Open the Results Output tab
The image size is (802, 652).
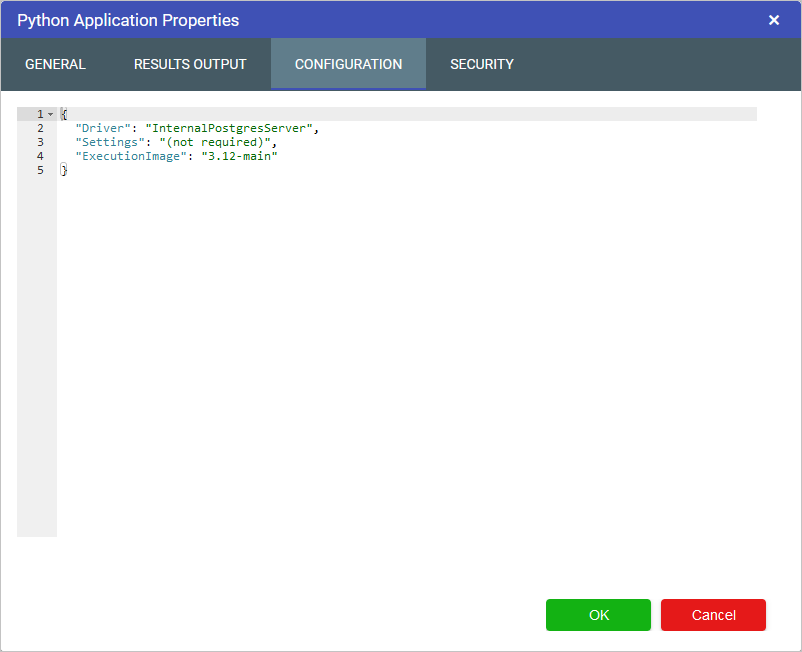coord(190,64)
